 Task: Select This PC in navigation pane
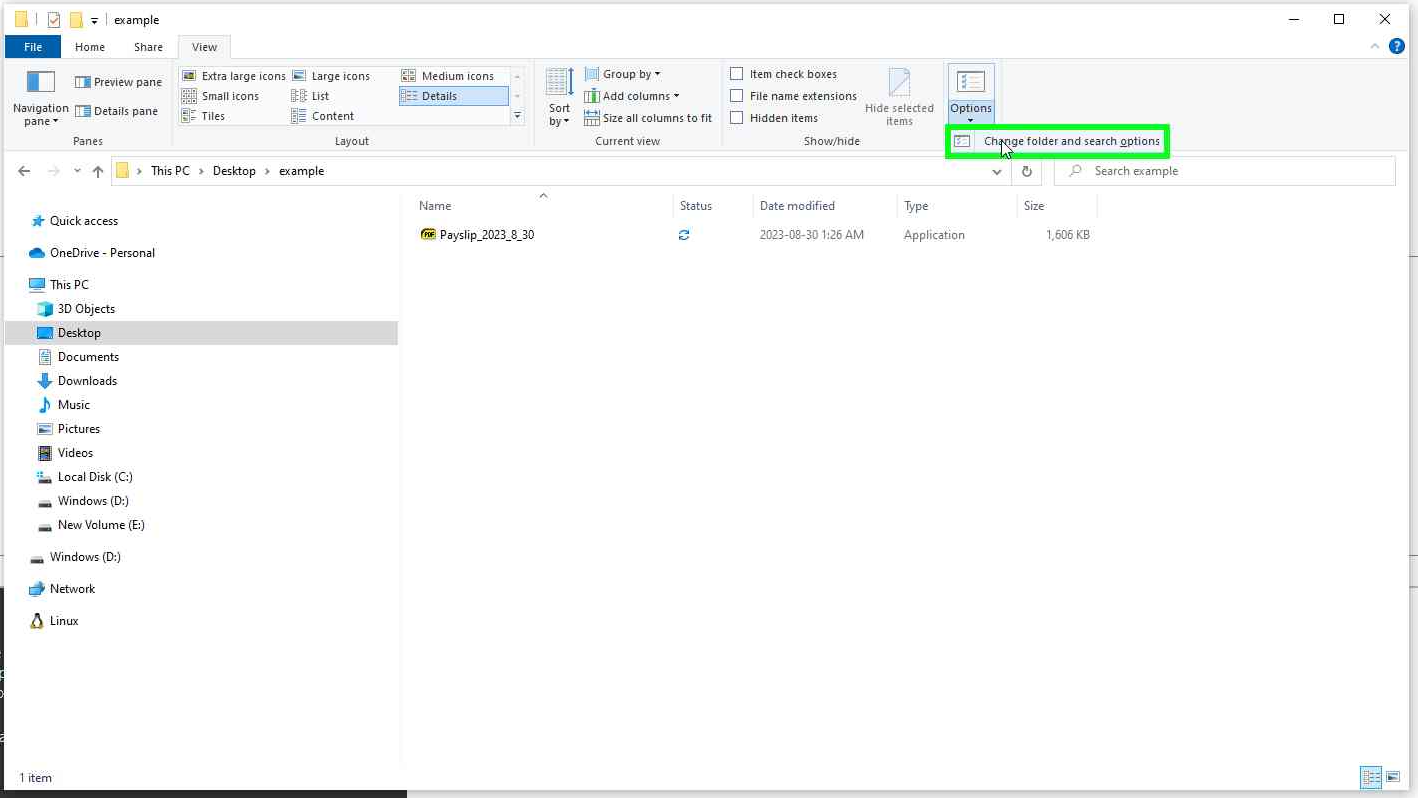pos(69,285)
